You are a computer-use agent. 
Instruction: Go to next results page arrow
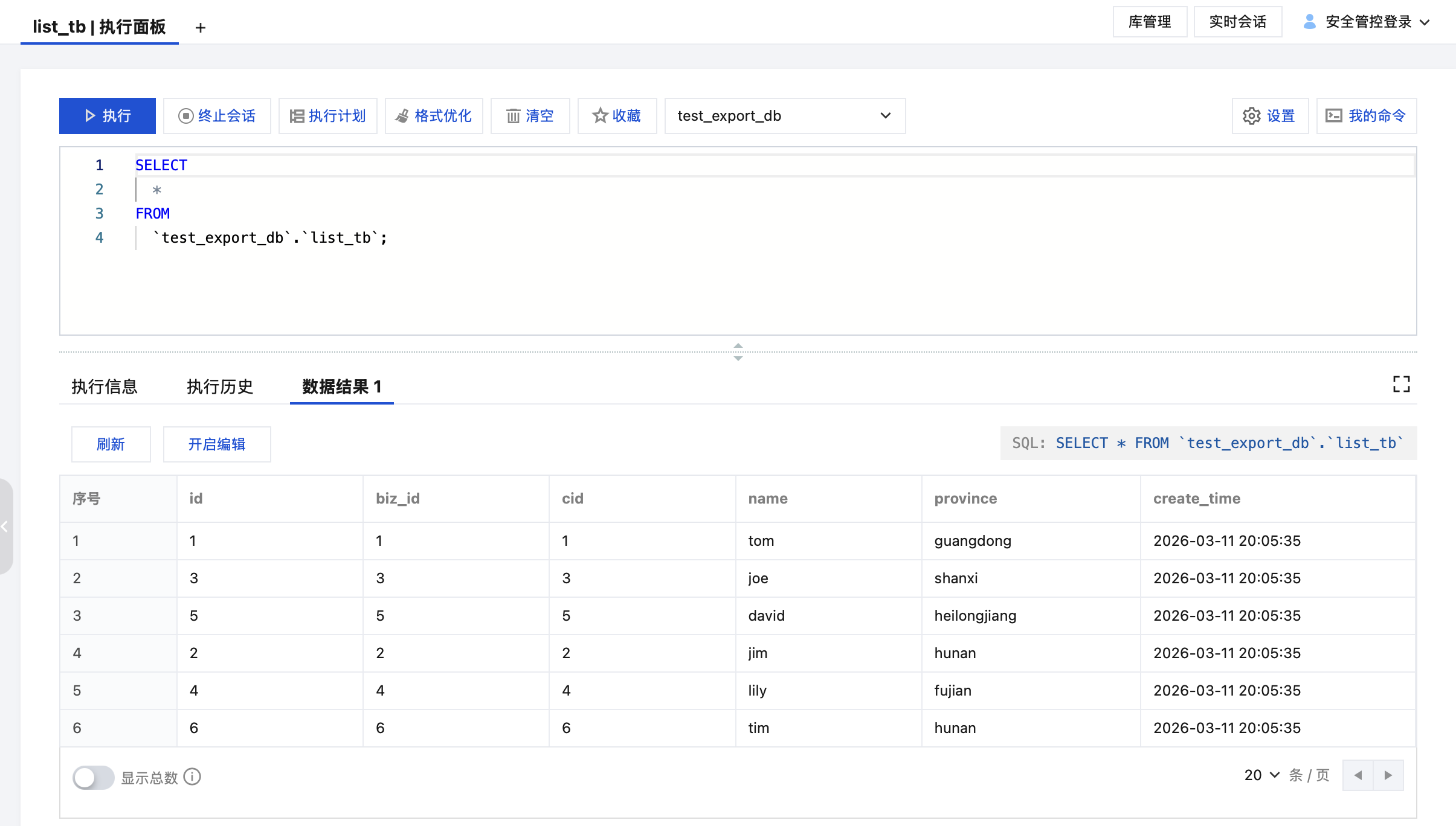coord(1388,775)
